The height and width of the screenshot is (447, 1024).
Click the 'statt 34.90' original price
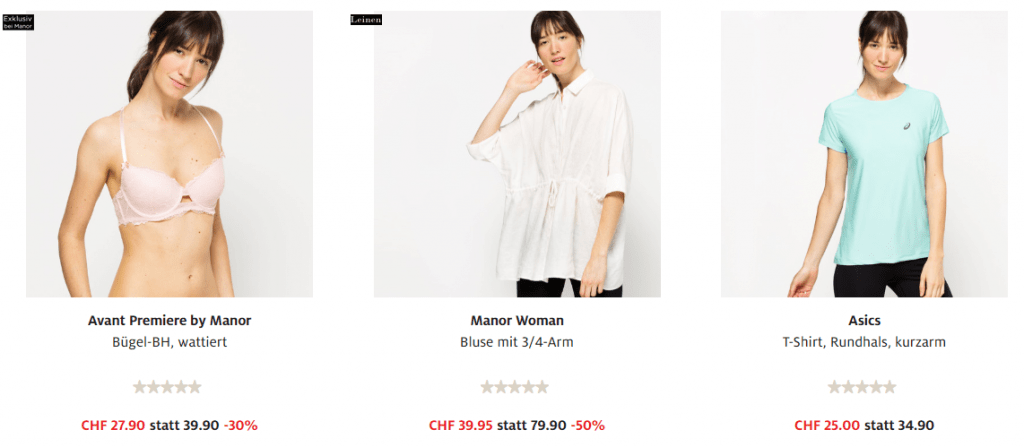coord(899,425)
